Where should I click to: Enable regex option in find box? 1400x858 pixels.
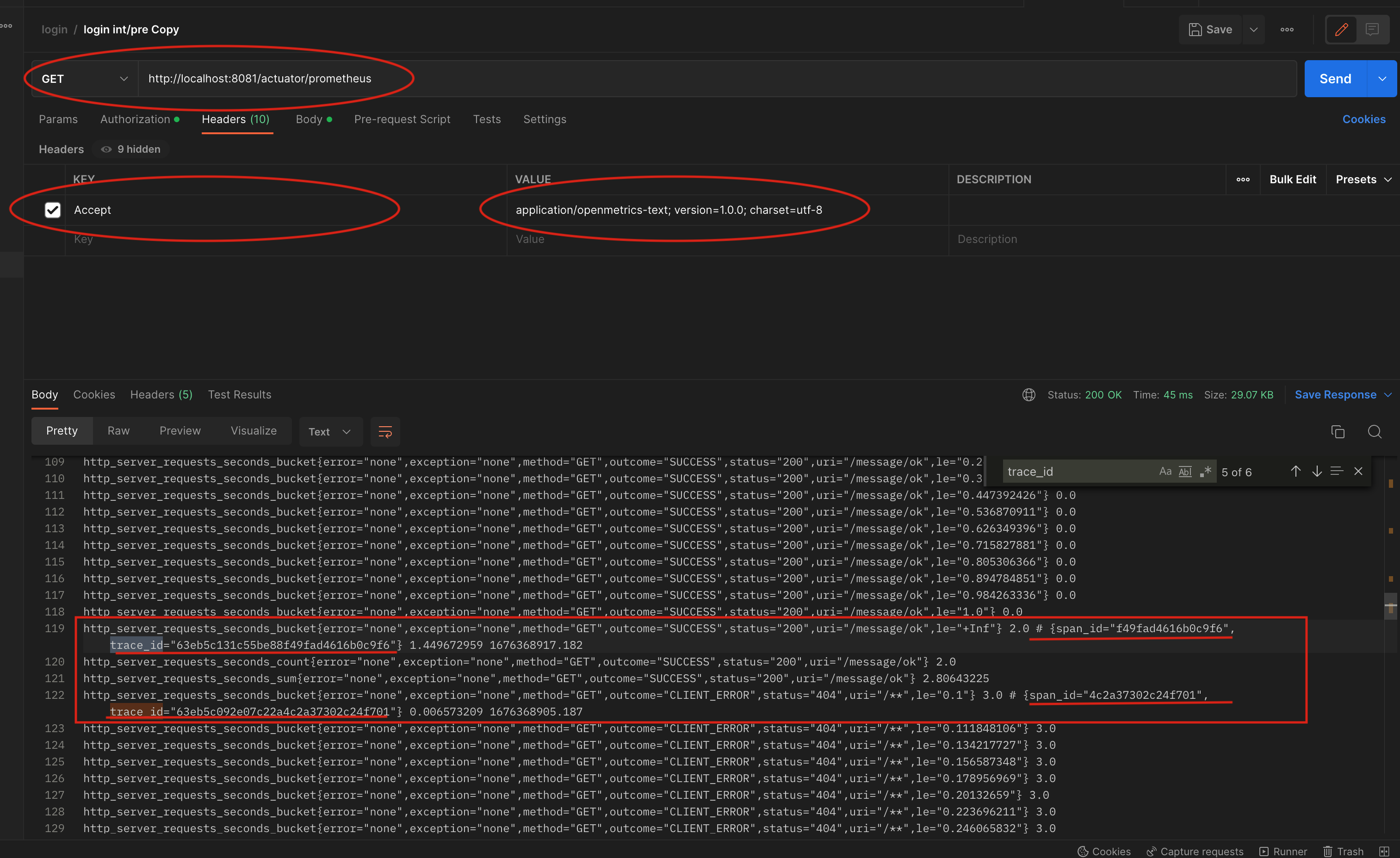tap(1206, 472)
